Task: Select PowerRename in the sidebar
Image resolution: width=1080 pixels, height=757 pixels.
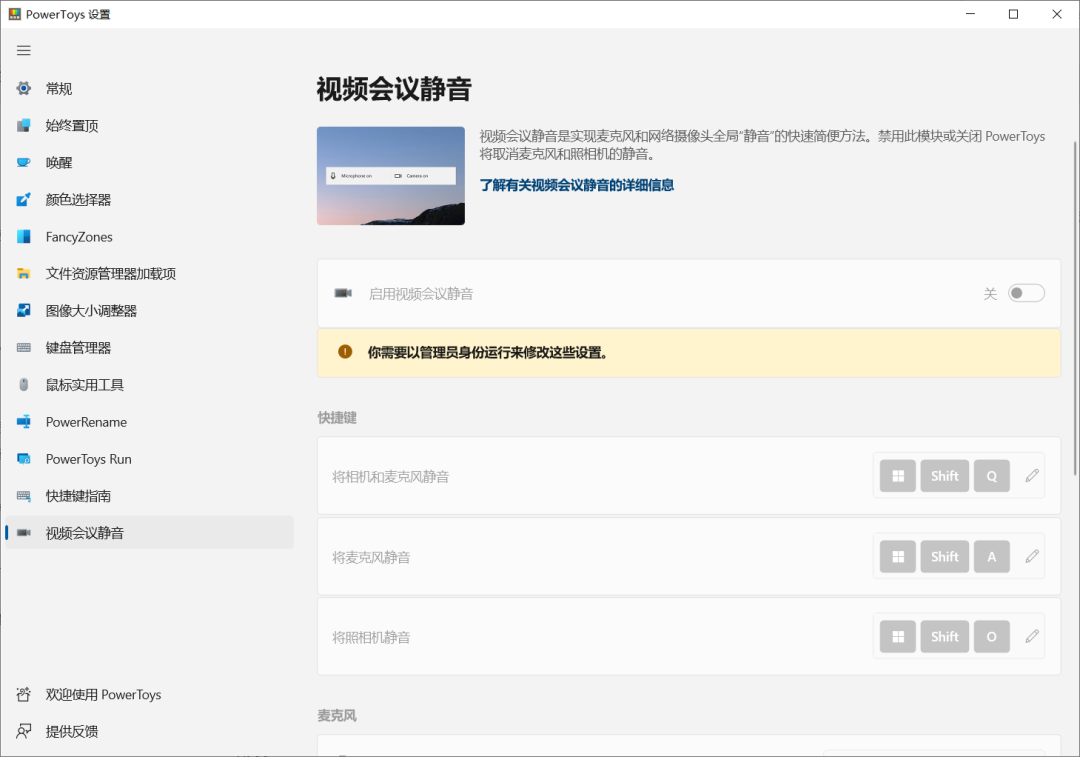Action: pos(86,422)
